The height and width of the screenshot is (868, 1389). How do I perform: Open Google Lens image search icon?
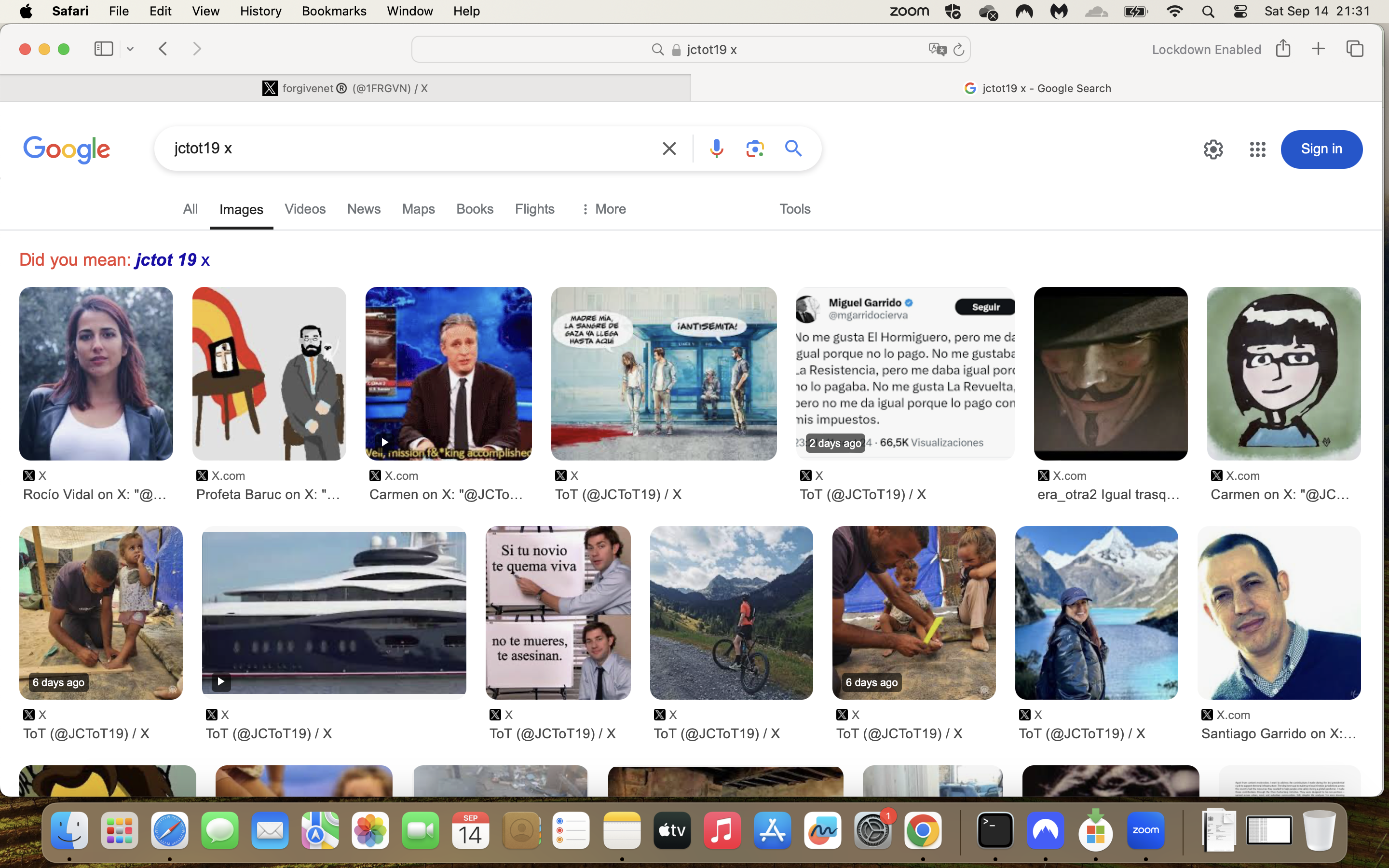point(755,149)
